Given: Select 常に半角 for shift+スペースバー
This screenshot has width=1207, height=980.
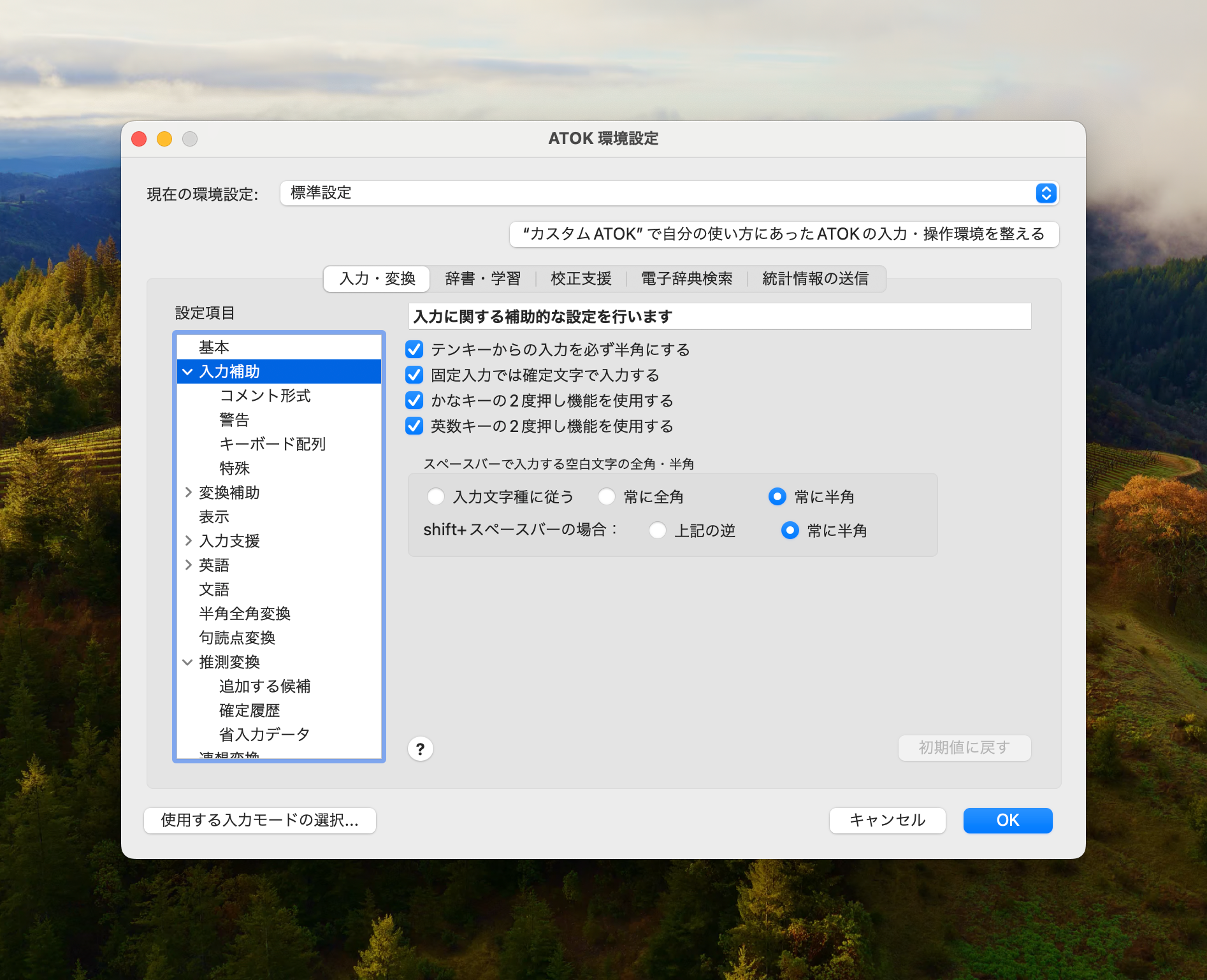Looking at the screenshot, I should [x=790, y=530].
